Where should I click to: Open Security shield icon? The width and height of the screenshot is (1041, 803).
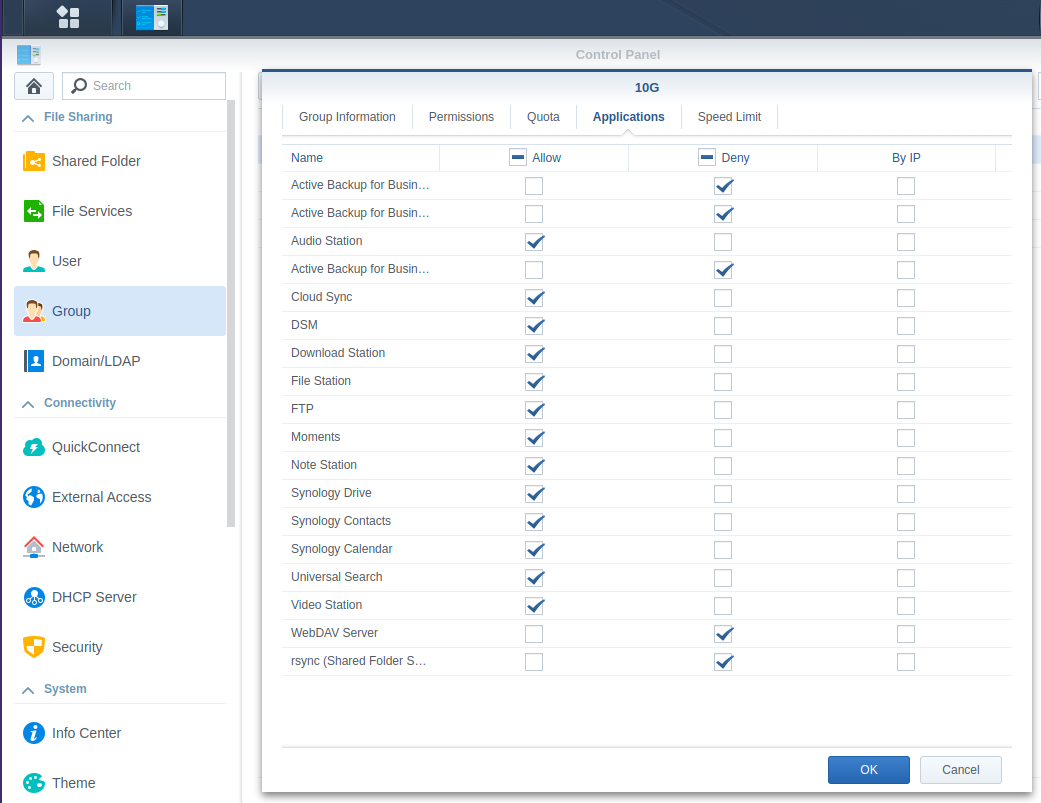click(x=34, y=647)
